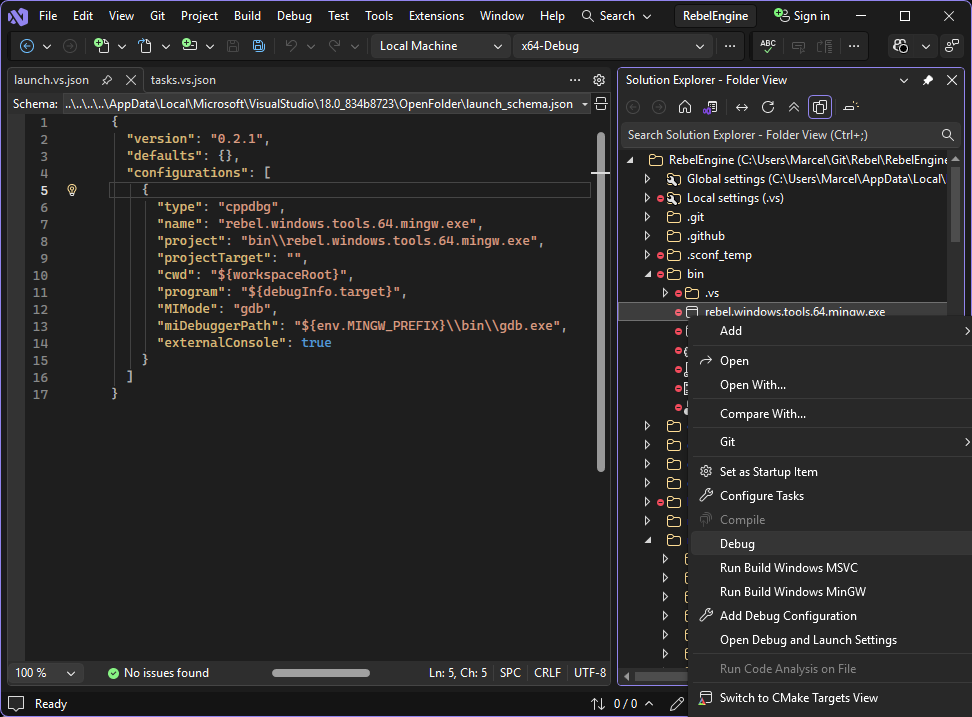Click the new item toolbar icon
Screen dimensions: 972x717
click(x=102, y=46)
